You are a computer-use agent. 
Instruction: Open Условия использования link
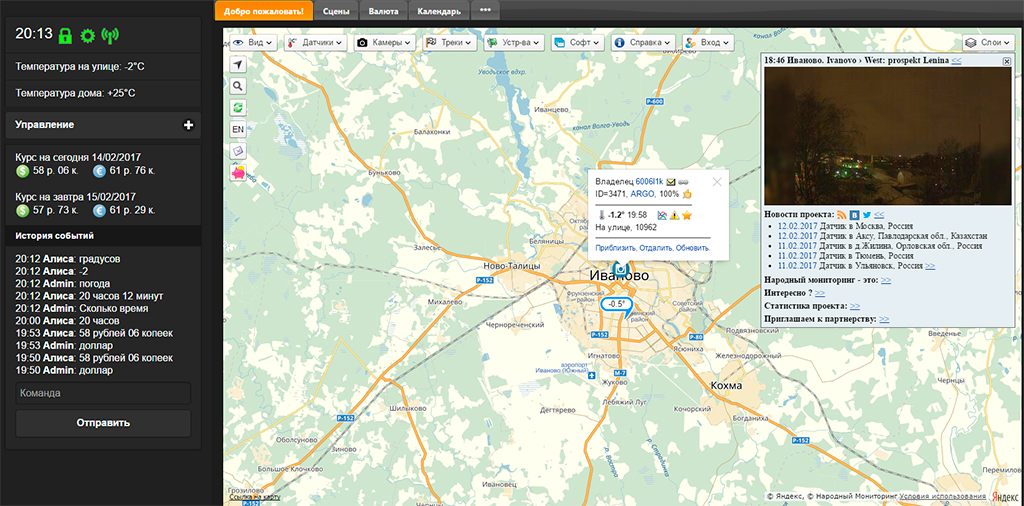pos(944,497)
